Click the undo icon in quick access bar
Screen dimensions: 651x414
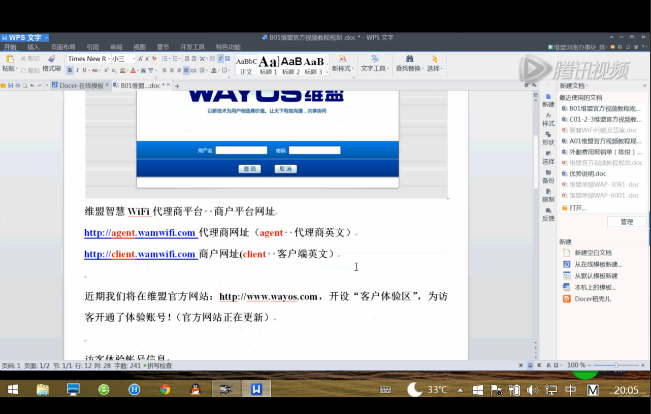(x=32, y=86)
